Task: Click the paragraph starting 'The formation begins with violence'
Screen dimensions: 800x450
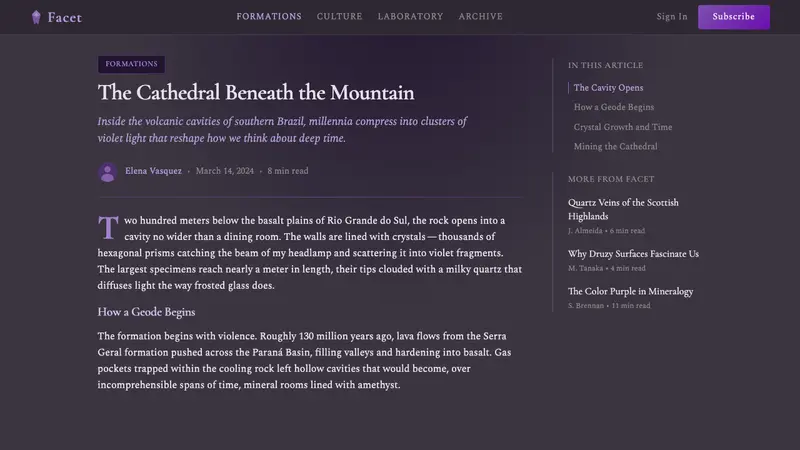Action: coord(304,360)
